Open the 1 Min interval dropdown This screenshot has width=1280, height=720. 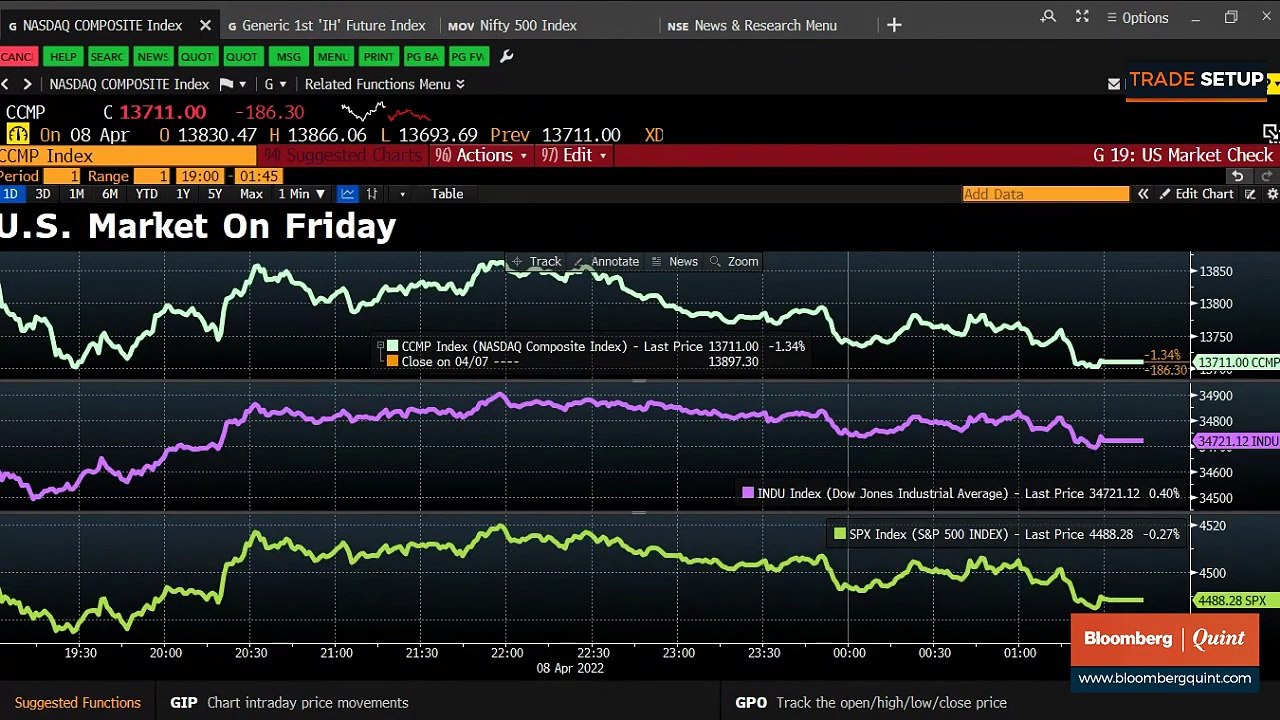point(301,194)
